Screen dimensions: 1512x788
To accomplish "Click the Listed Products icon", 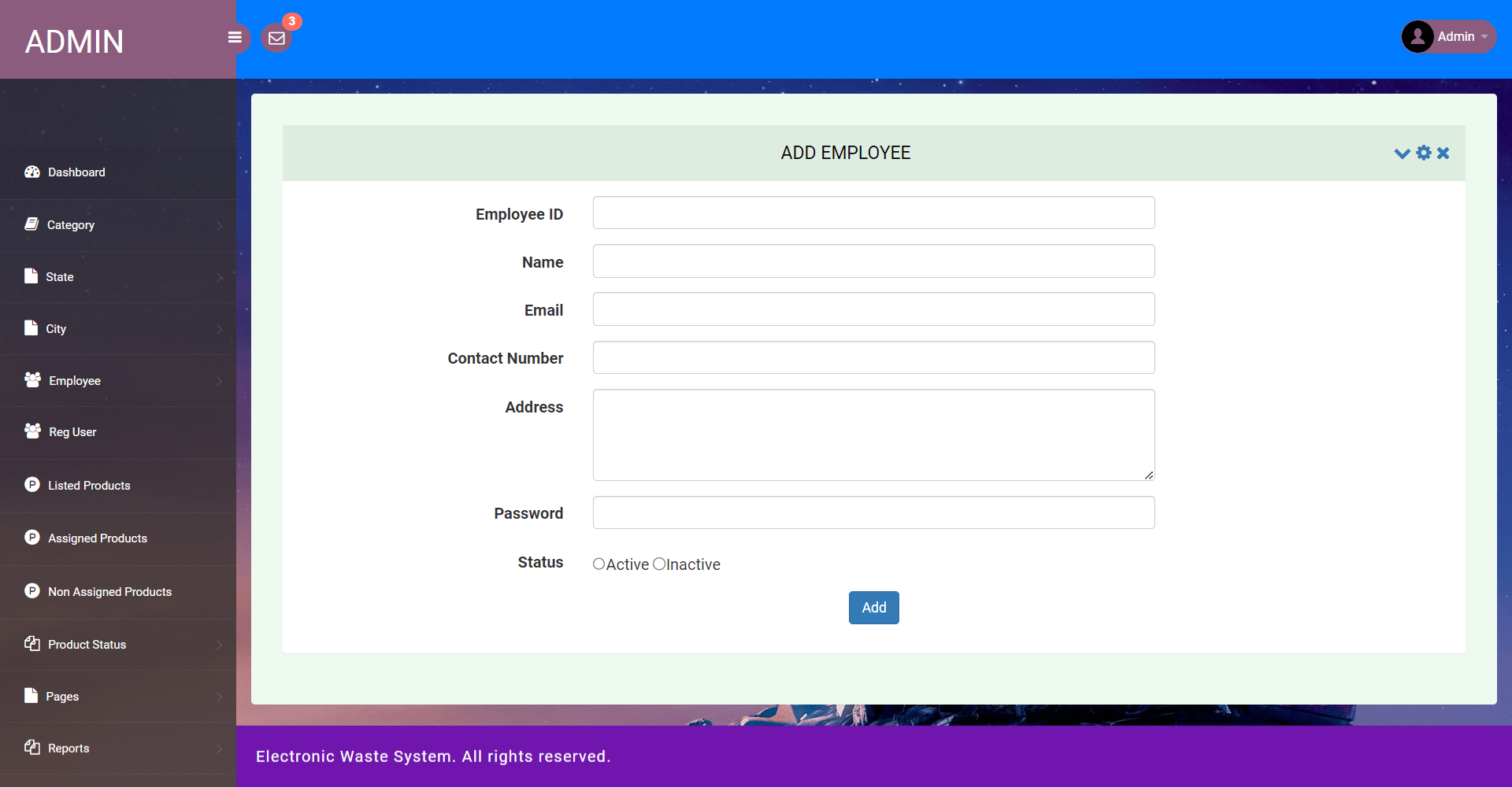I will click(x=31, y=484).
